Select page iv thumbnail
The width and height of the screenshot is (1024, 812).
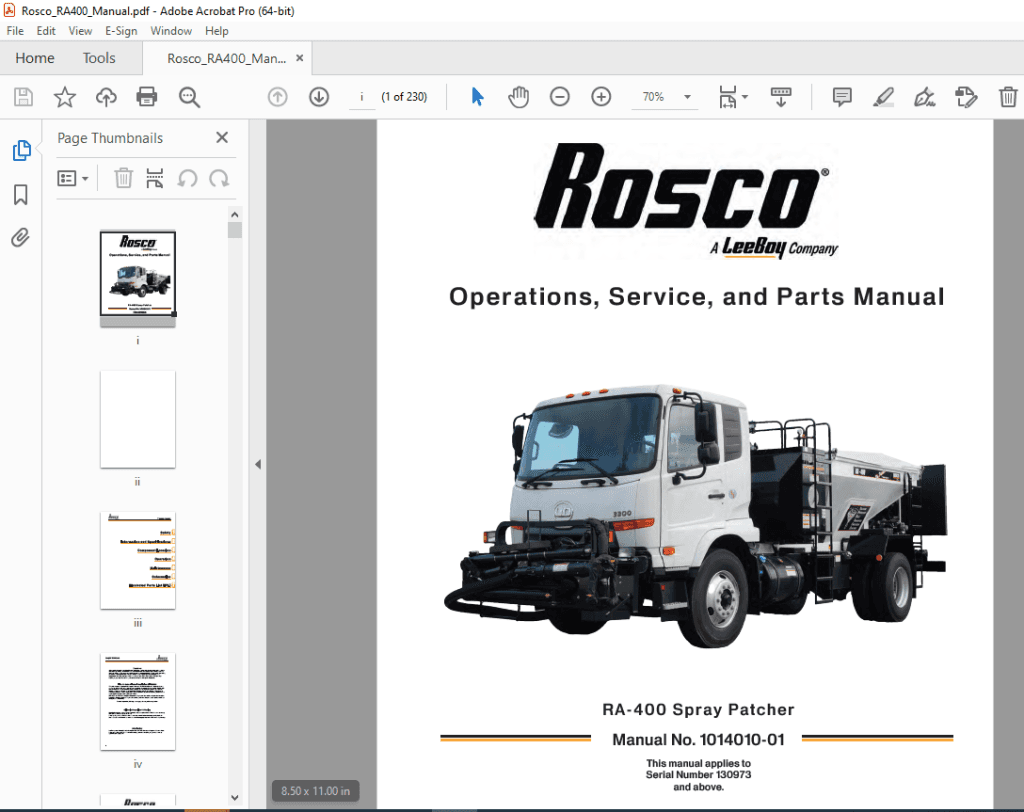(x=138, y=702)
